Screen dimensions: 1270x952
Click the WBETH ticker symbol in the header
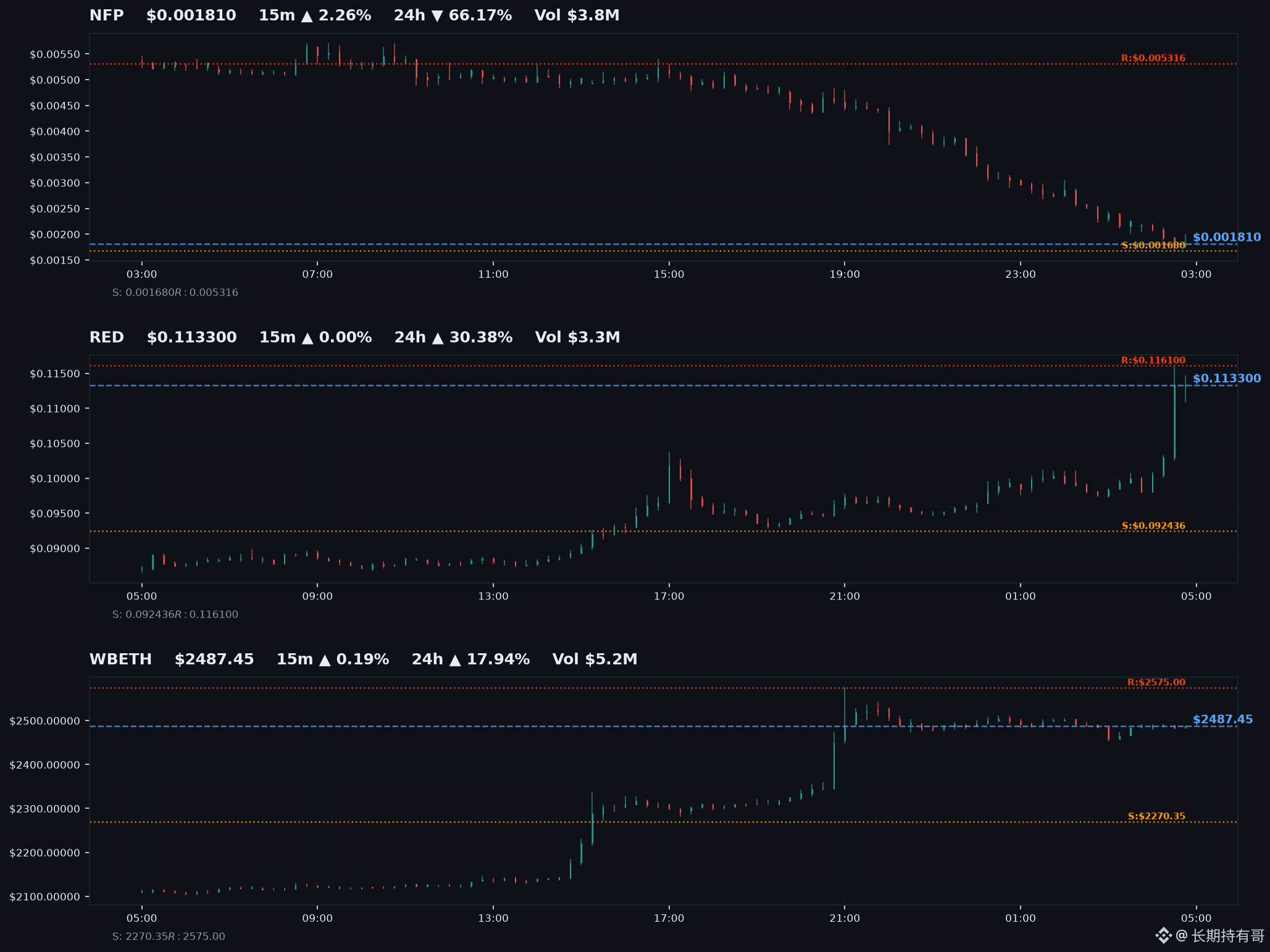click(x=120, y=659)
